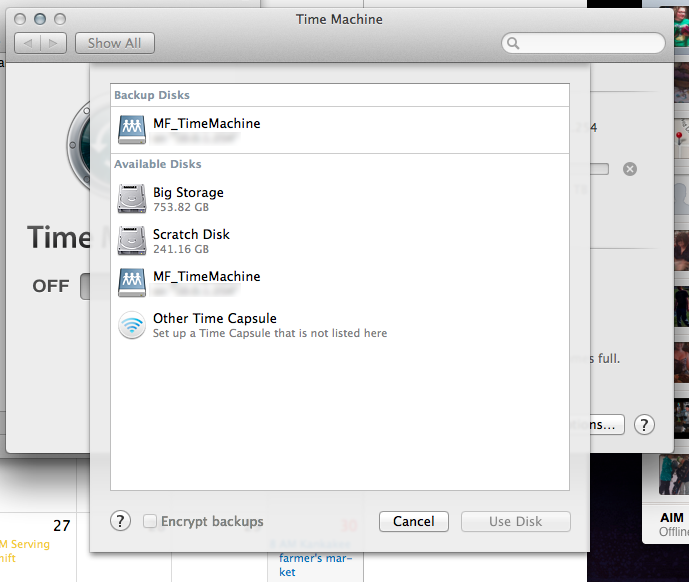This screenshot has width=689, height=582.
Task: Click the MF_TimeMachine network disk icon in Backup Disks
Action: click(132, 130)
